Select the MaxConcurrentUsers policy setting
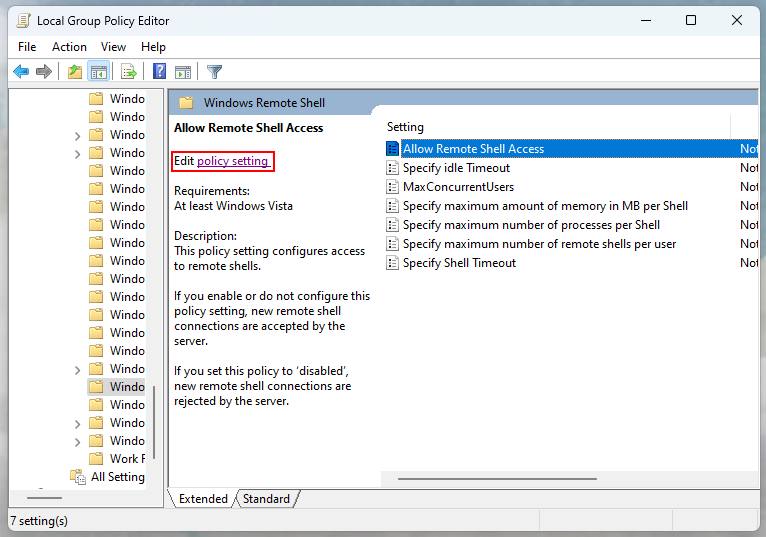Screen dimensions: 766x537 458,187
